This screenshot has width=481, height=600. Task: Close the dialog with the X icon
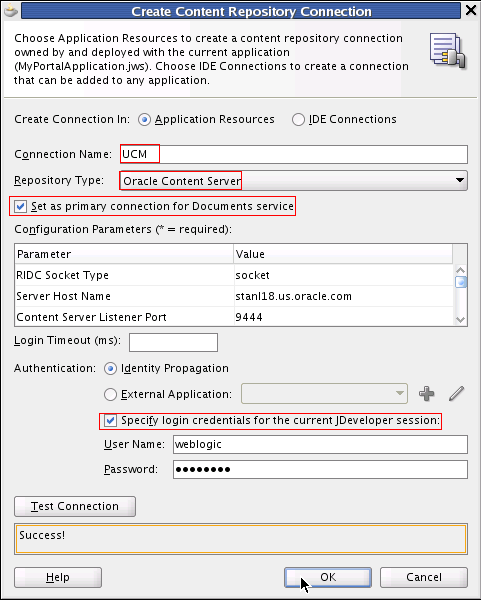click(471, 10)
